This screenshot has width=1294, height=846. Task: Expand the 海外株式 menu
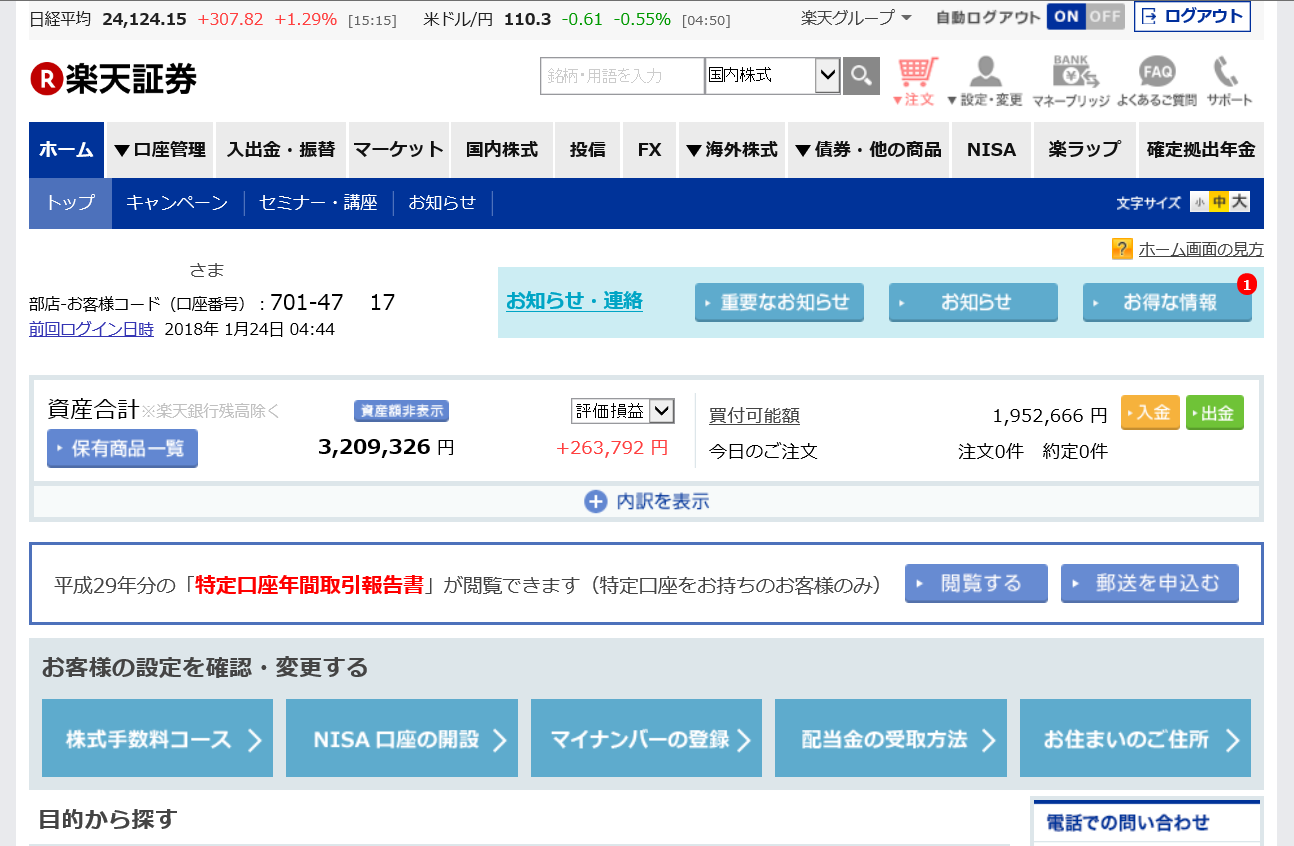tap(732, 150)
